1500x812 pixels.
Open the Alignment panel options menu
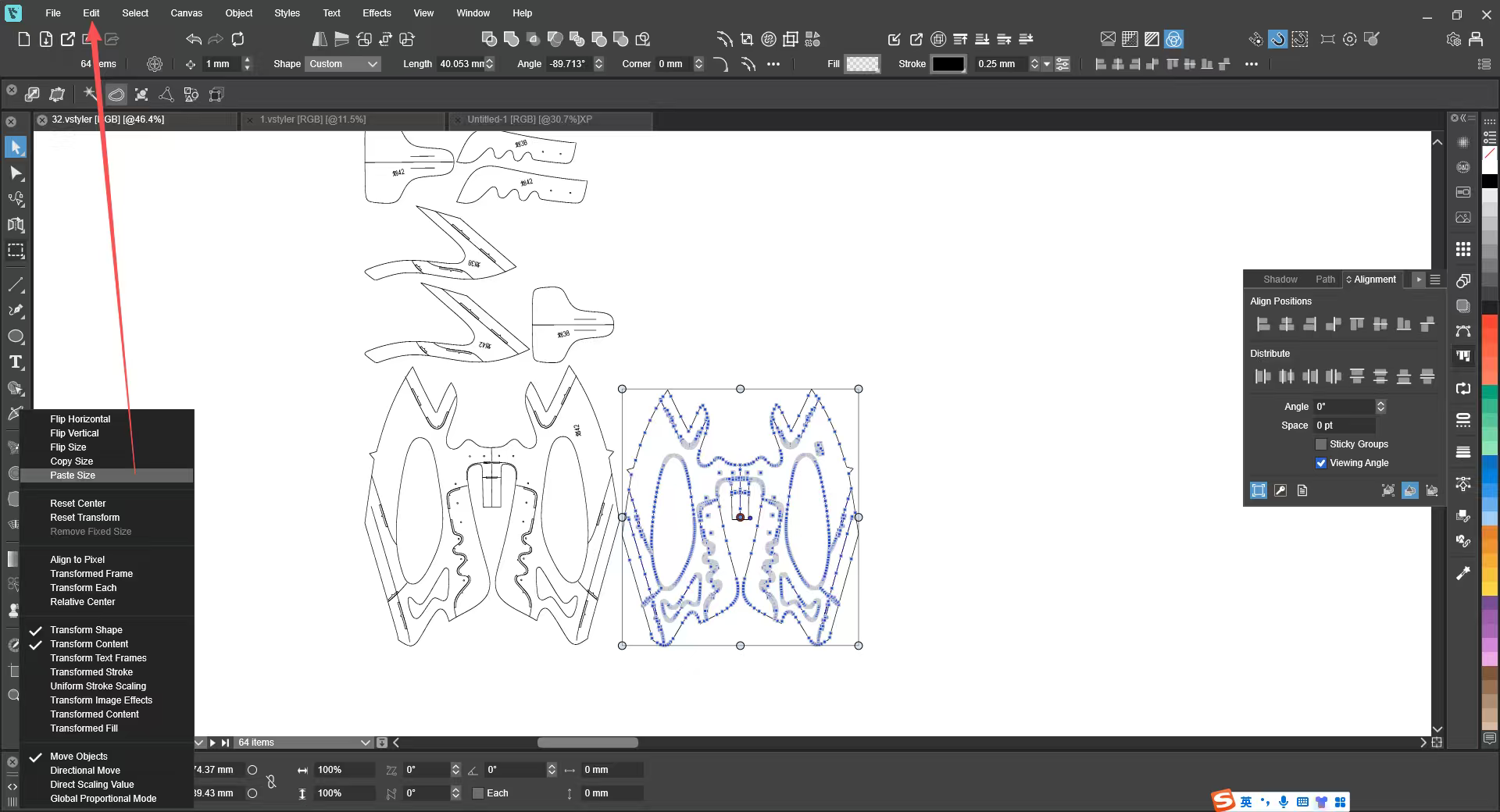[x=1435, y=280]
